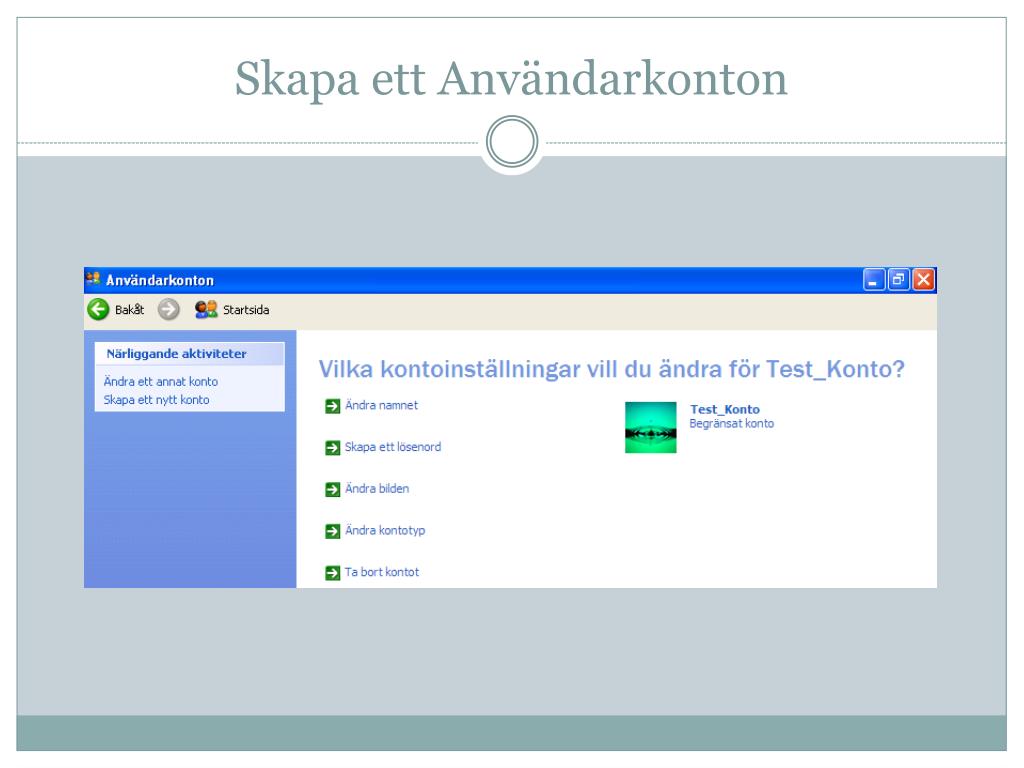Click the green arrow beside Ändra namnet
Screen dimensions: 1024x768
(332, 406)
